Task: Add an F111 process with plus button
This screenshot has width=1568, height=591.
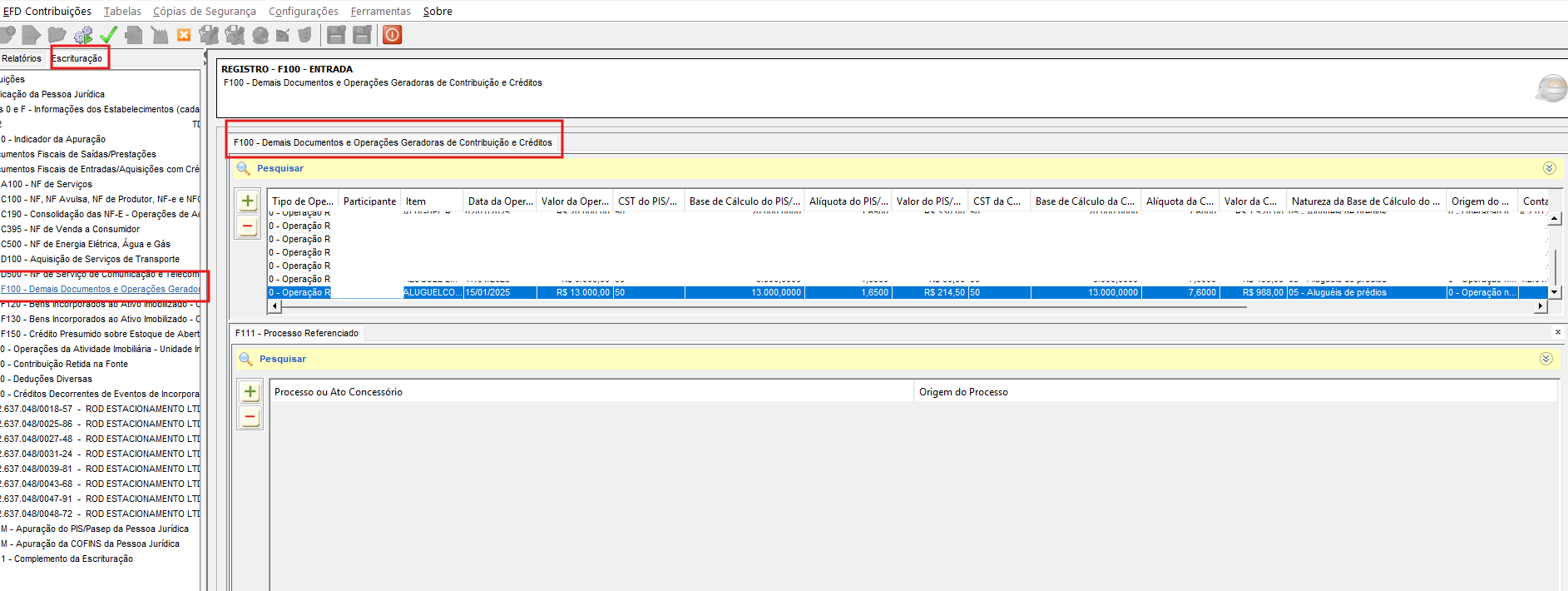Action: pos(250,391)
